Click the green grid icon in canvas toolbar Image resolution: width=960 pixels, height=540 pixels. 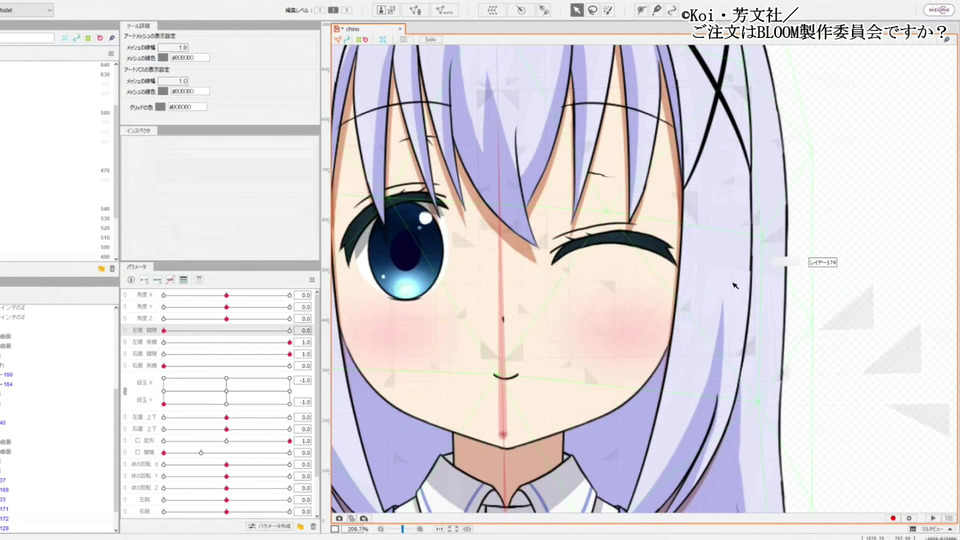(359, 39)
